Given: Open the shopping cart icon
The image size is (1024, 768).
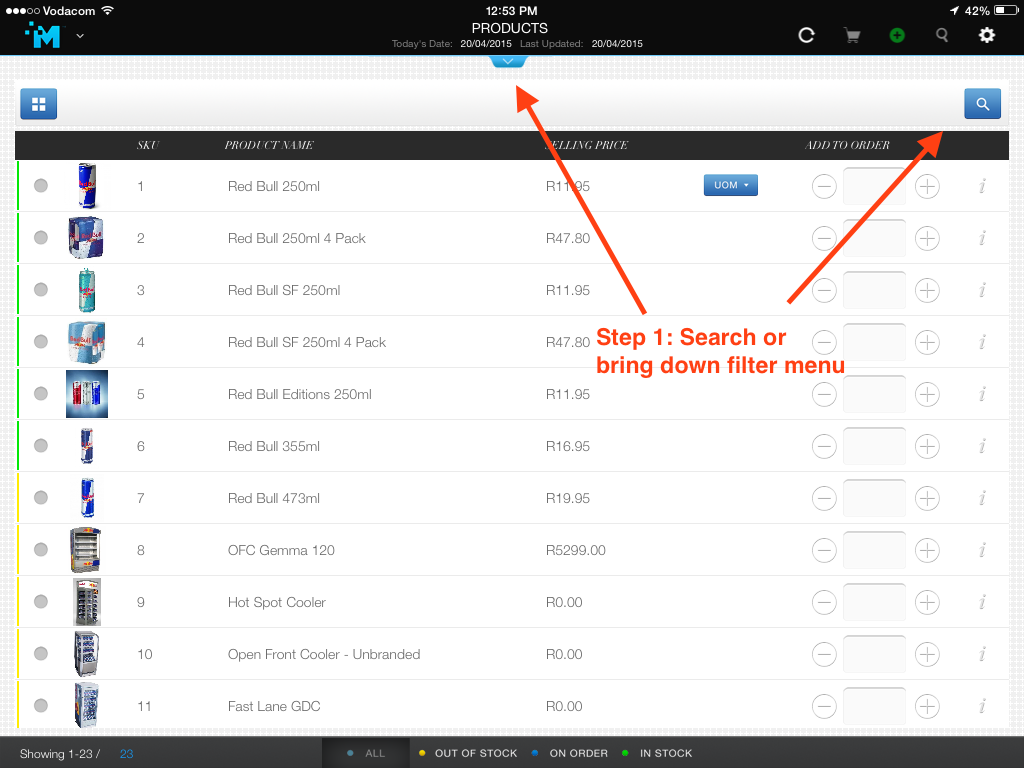Looking at the screenshot, I should (x=852, y=35).
